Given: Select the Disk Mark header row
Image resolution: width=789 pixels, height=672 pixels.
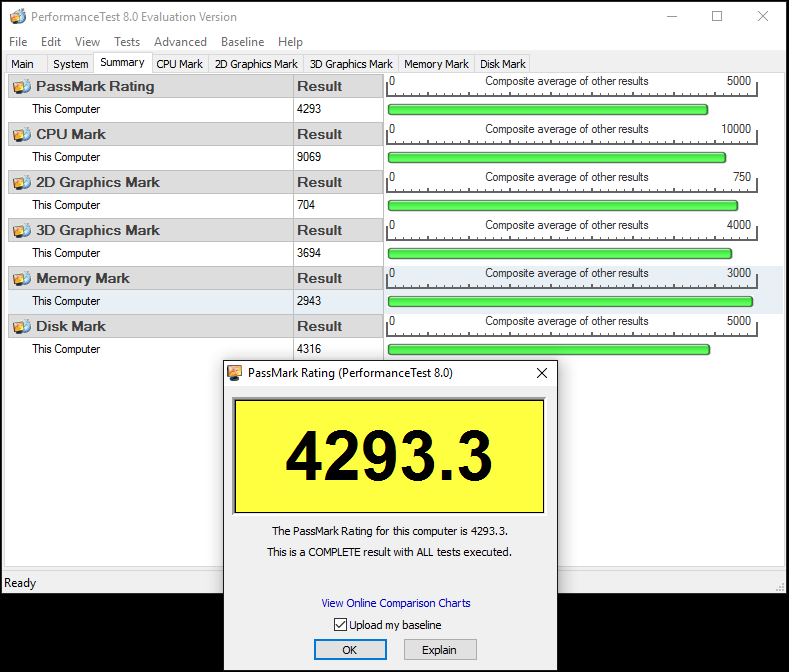Looking at the screenshot, I should coord(196,326).
